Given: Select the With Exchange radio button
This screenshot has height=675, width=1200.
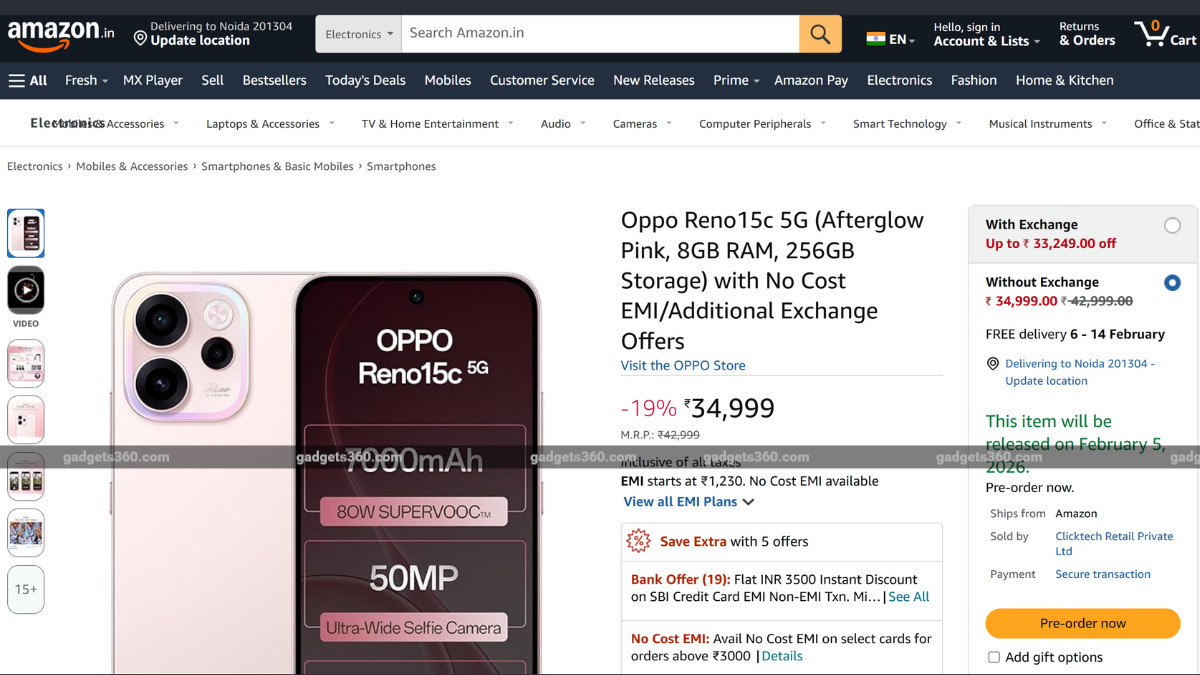Looking at the screenshot, I should click(1172, 227).
